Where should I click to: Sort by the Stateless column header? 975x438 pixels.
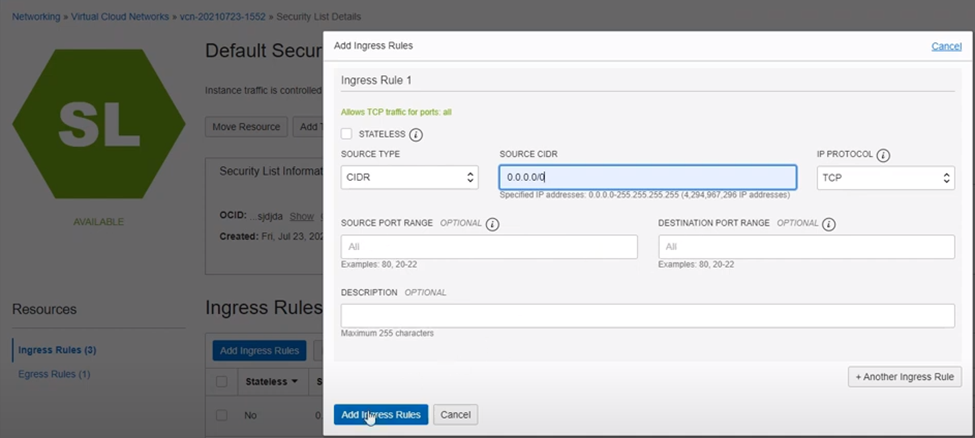[271, 381]
